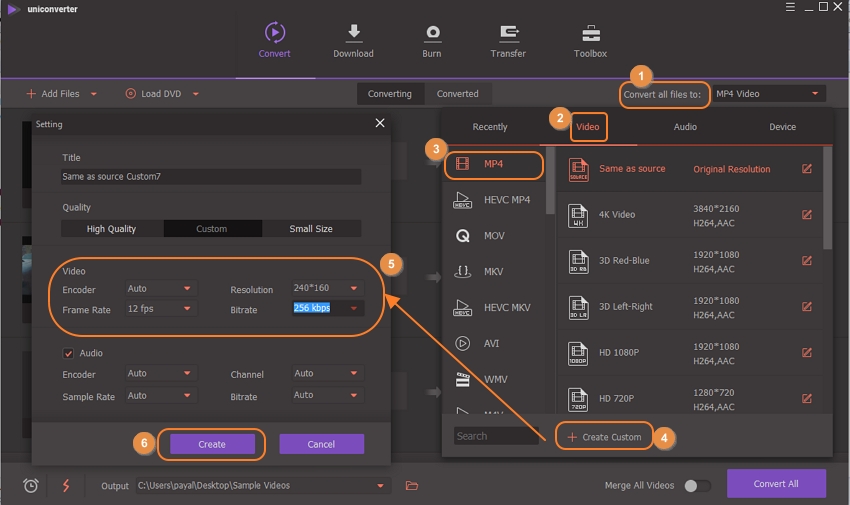The width and height of the screenshot is (850, 505).
Task: Open the Resolution dropdown
Action: click(327, 288)
